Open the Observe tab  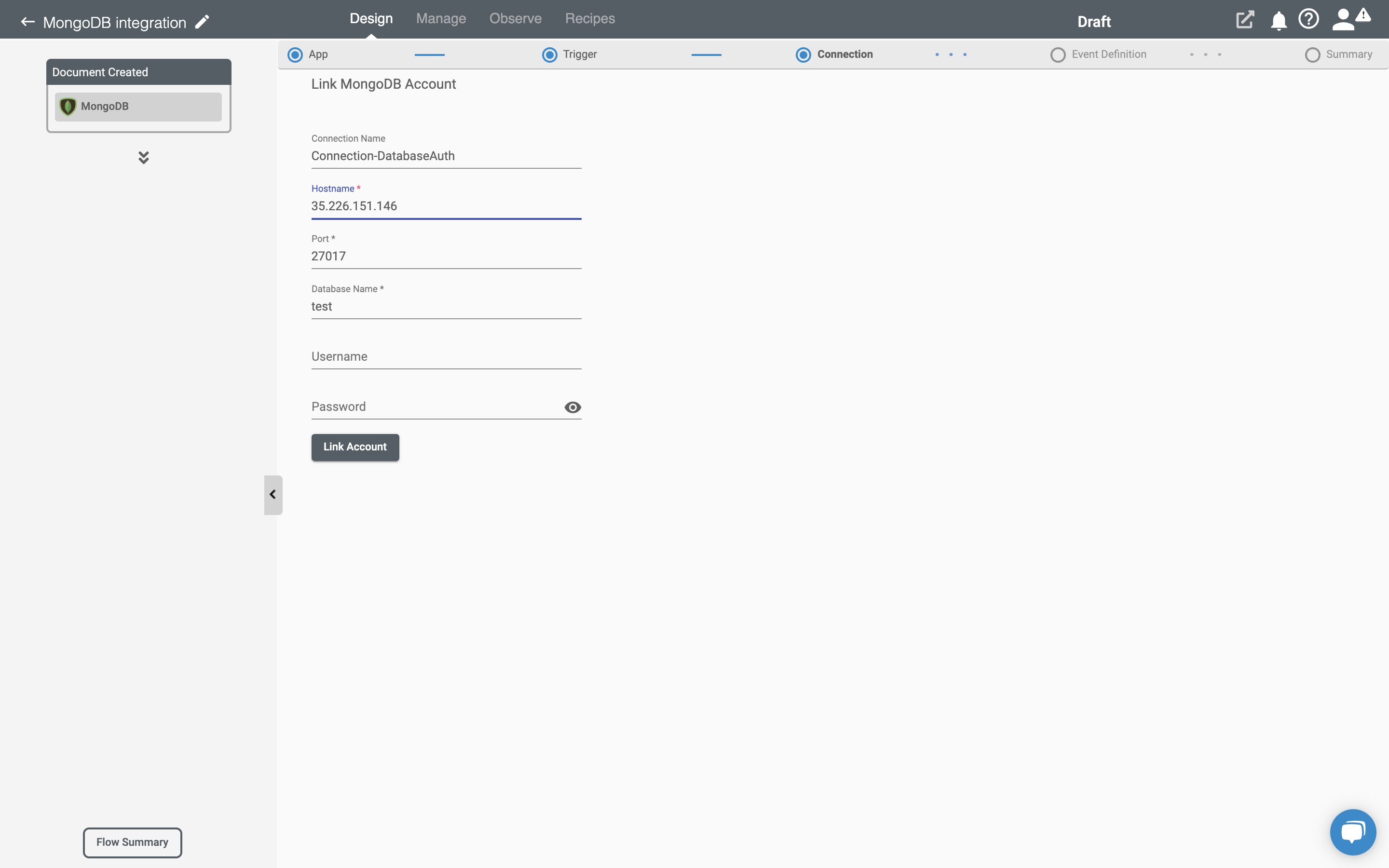[515, 18]
